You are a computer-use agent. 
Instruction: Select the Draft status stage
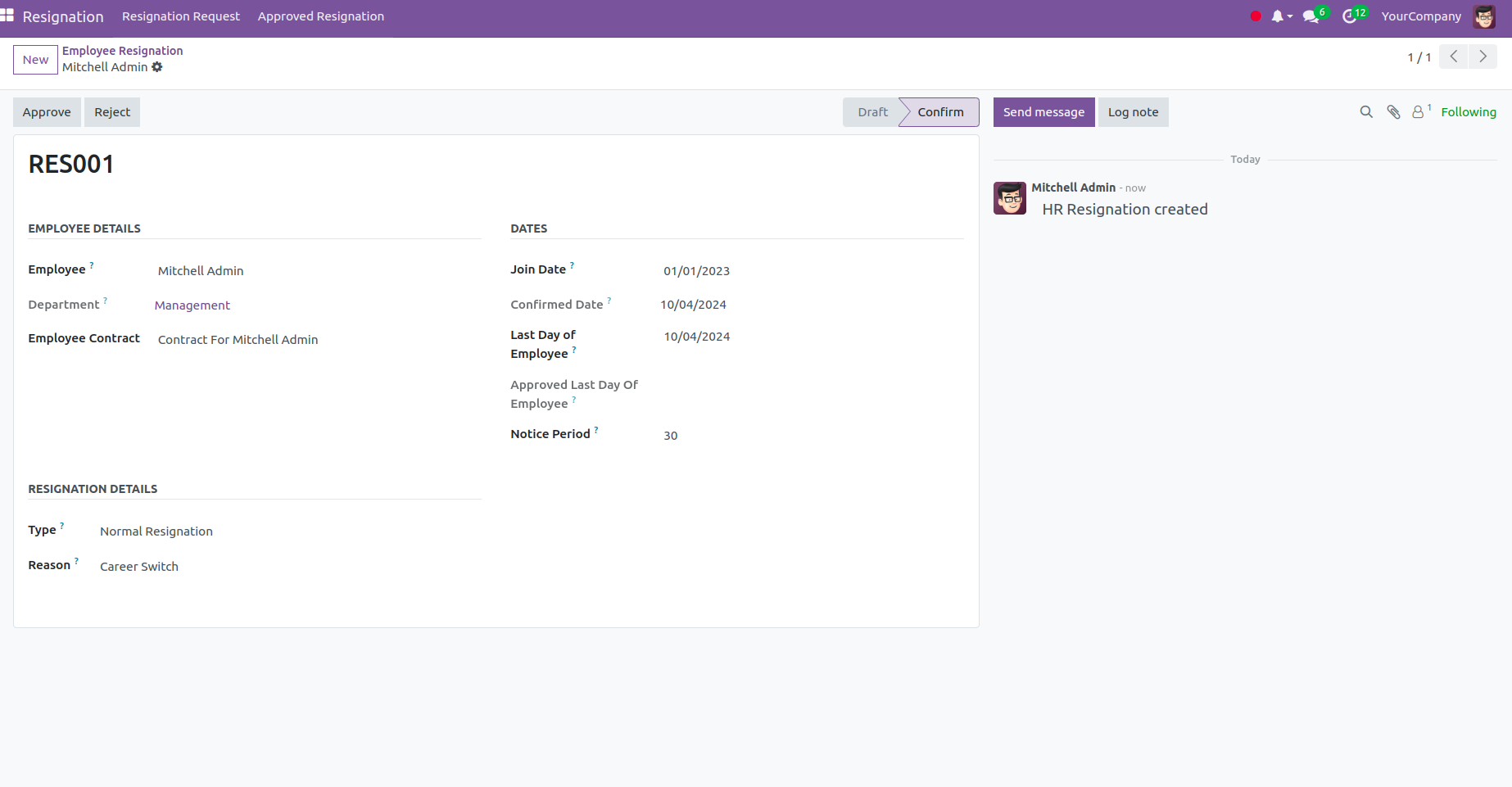[872, 112]
